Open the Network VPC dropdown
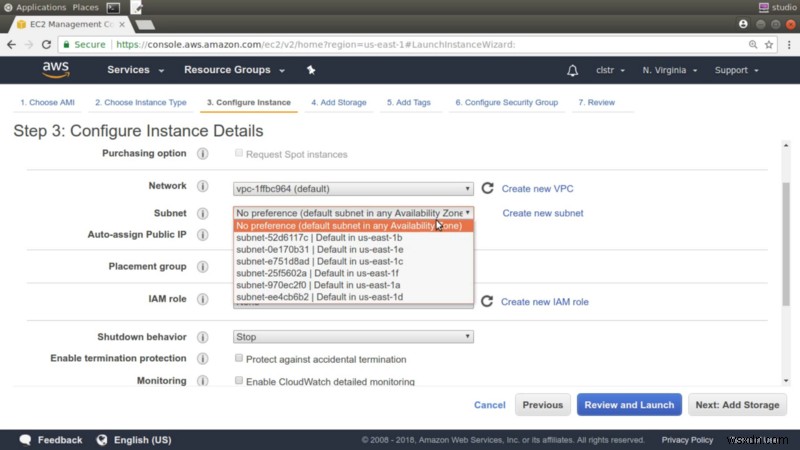 (x=353, y=188)
